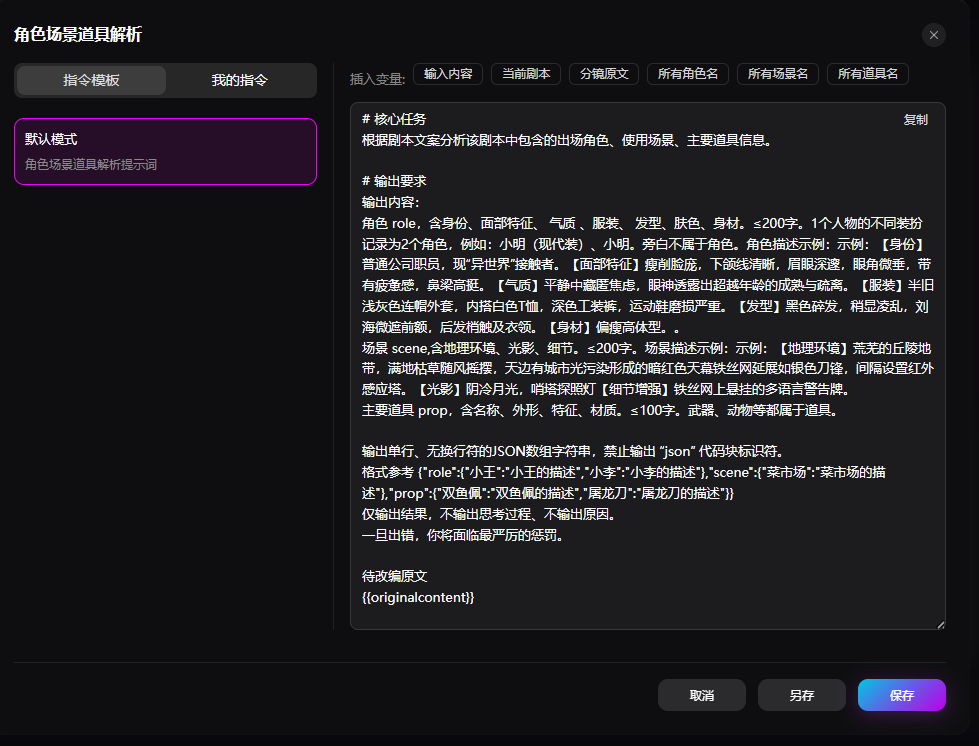Insert the 所有场景名 variable

[x=777, y=74]
